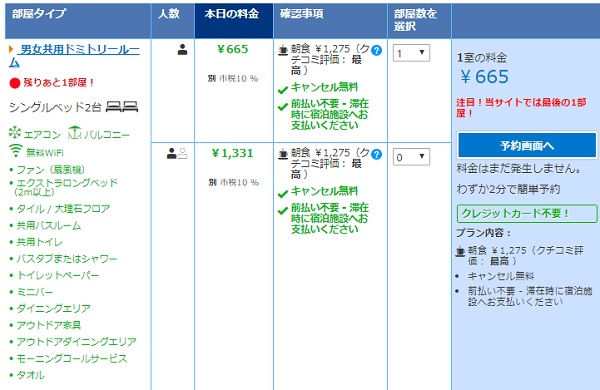Click the ¥665 price in rate column

click(233, 49)
